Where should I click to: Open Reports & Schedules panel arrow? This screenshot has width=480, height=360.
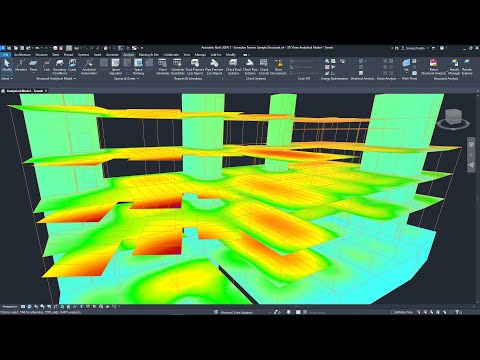[222, 79]
